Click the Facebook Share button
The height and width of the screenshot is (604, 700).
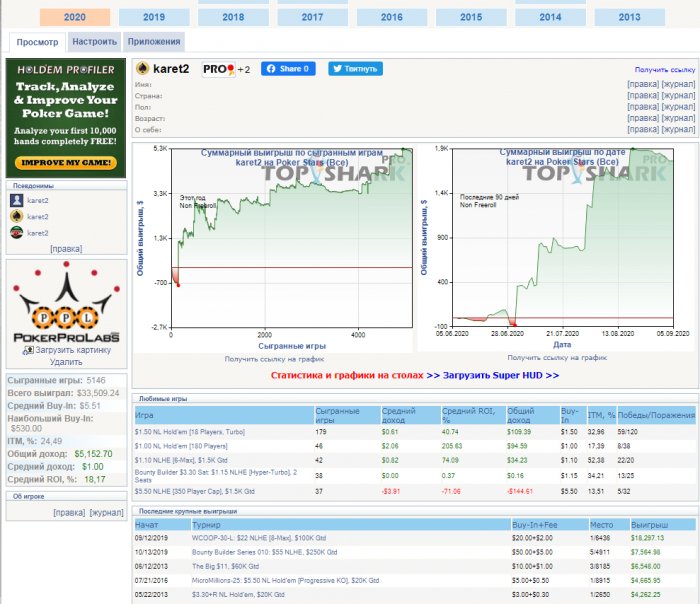pos(288,69)
